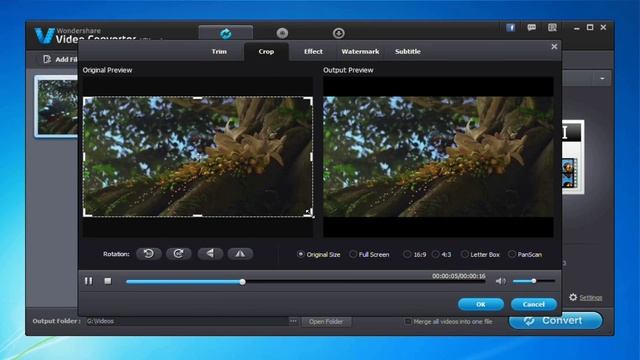Confirm edits with the OK button
The image size is (640, 360).
[x=481, y=304]
